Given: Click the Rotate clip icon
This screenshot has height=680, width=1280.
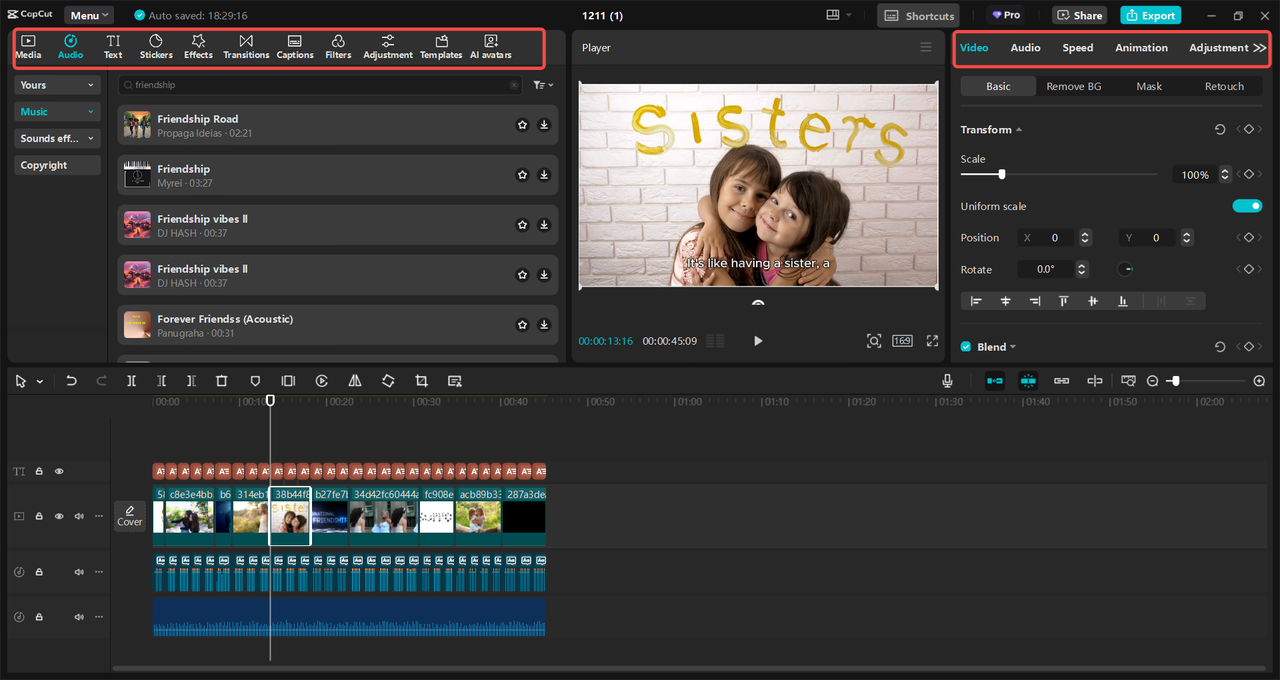Looking at the screenshot, I should tap(388, 381).
